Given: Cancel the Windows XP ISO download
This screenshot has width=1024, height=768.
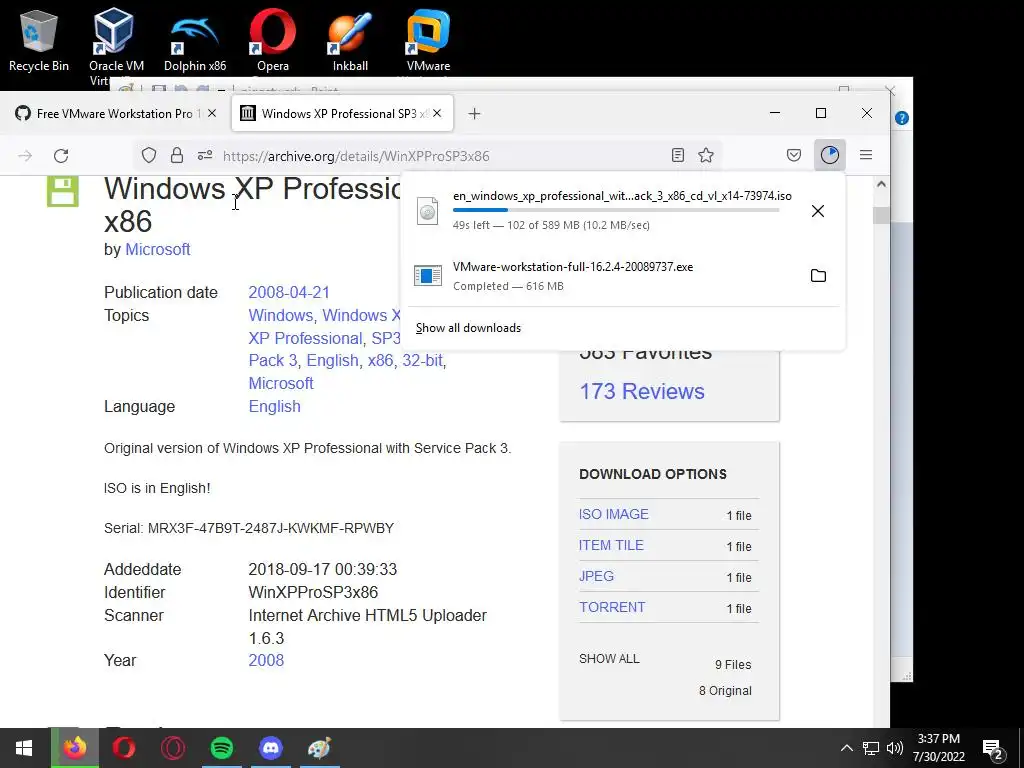Looking at the screenshot, I should (x=818, y=211).
